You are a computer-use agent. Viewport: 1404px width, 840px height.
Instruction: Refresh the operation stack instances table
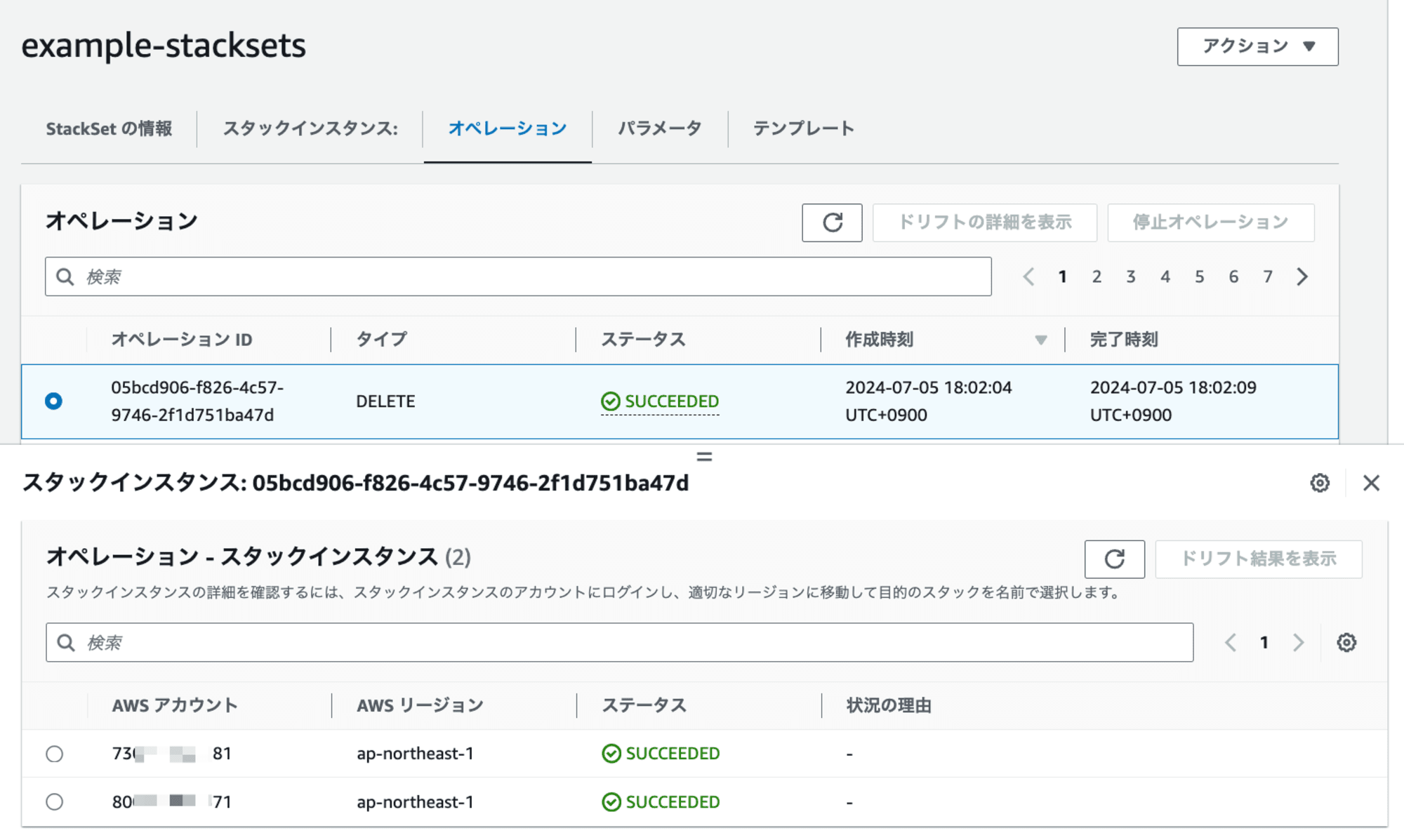[1114, 559]
